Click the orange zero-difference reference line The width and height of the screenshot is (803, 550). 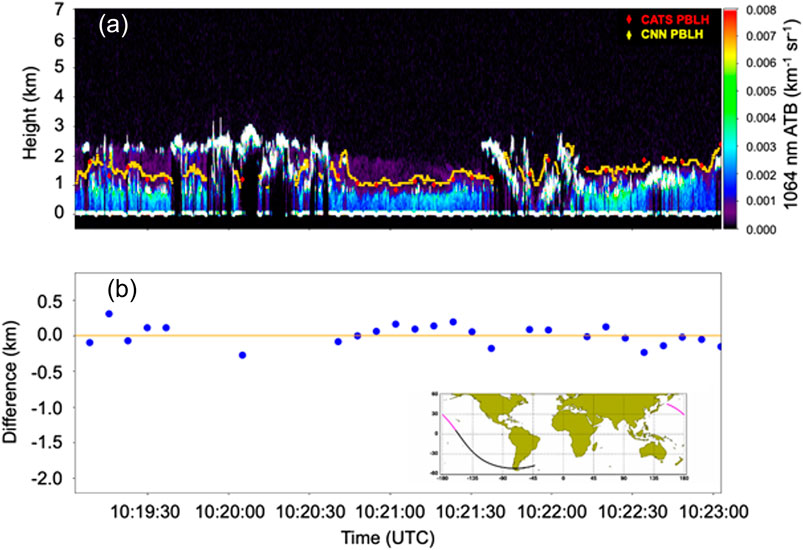tap(398, 335)
